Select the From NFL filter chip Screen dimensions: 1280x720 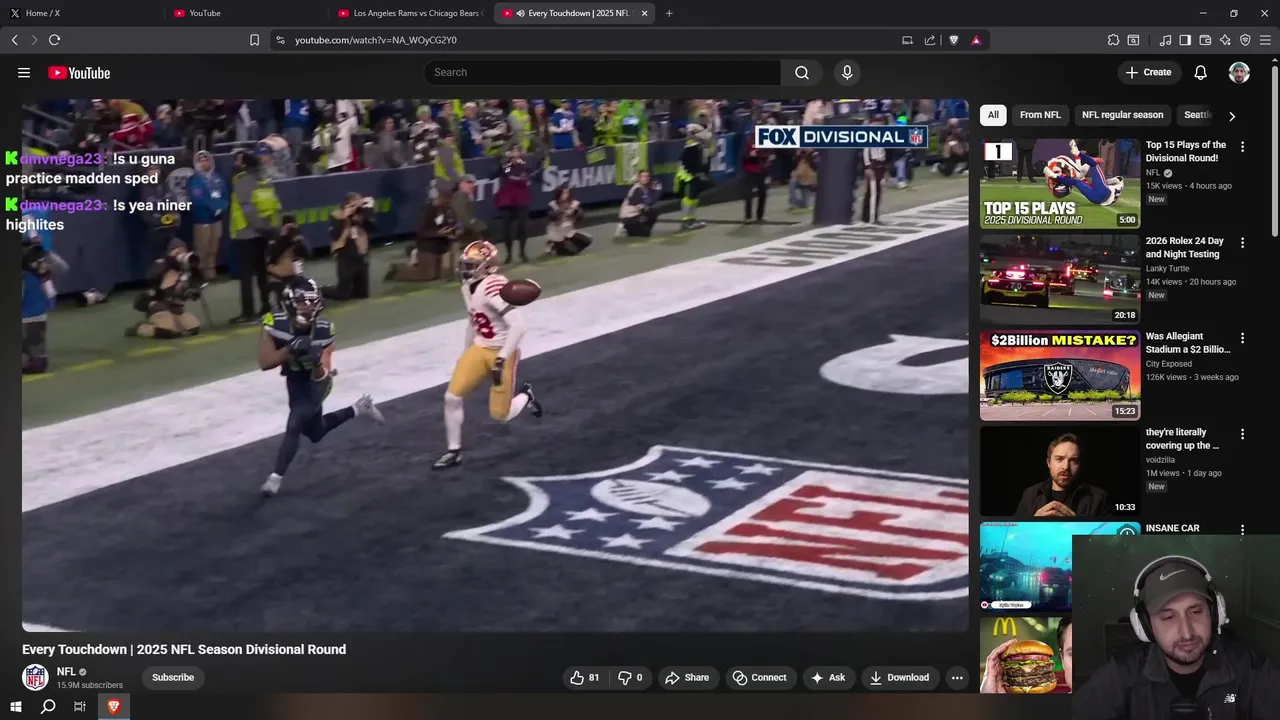(x=1040, y=115)
